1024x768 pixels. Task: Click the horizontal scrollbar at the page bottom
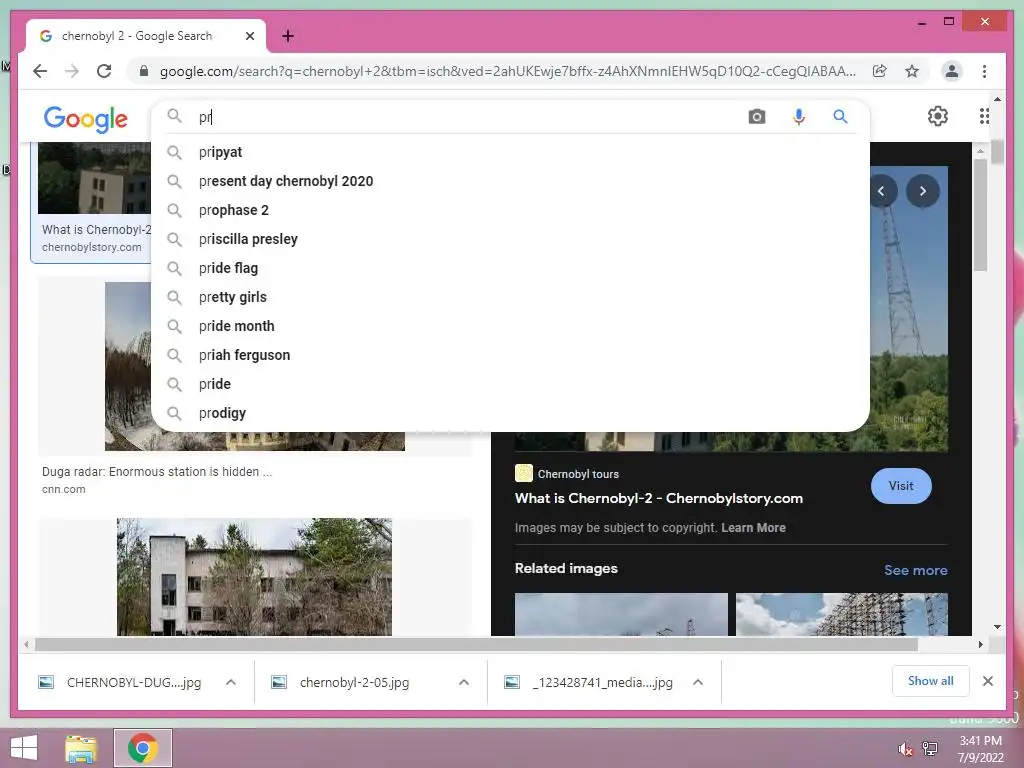[x=476, y=645]
